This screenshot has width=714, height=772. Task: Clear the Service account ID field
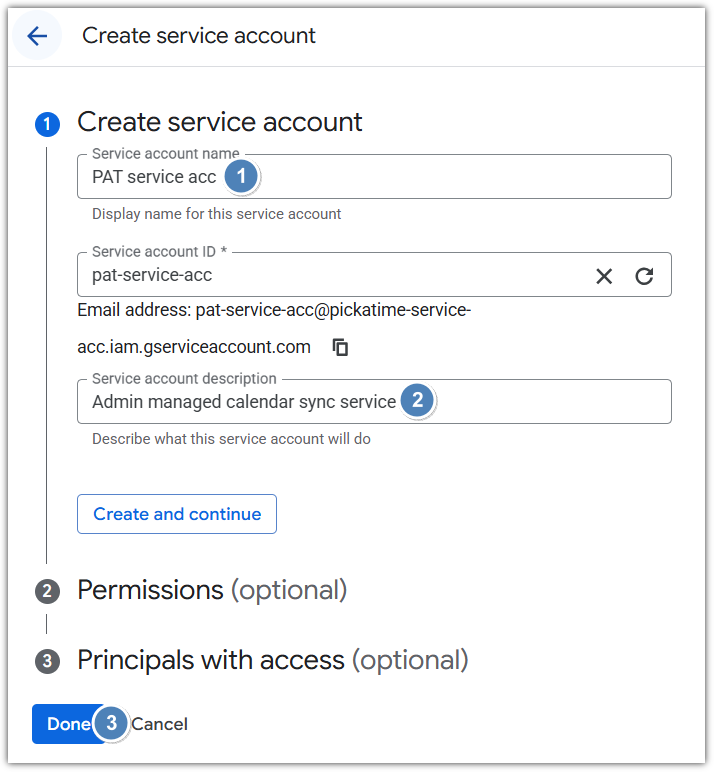(x=604, y=276)
